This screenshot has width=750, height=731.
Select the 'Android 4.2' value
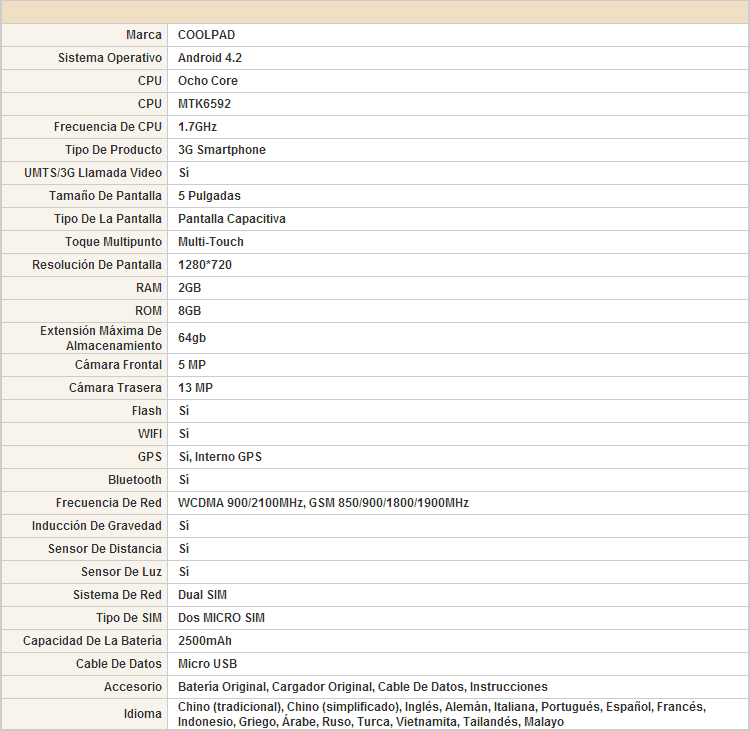(x=210, y=58)
